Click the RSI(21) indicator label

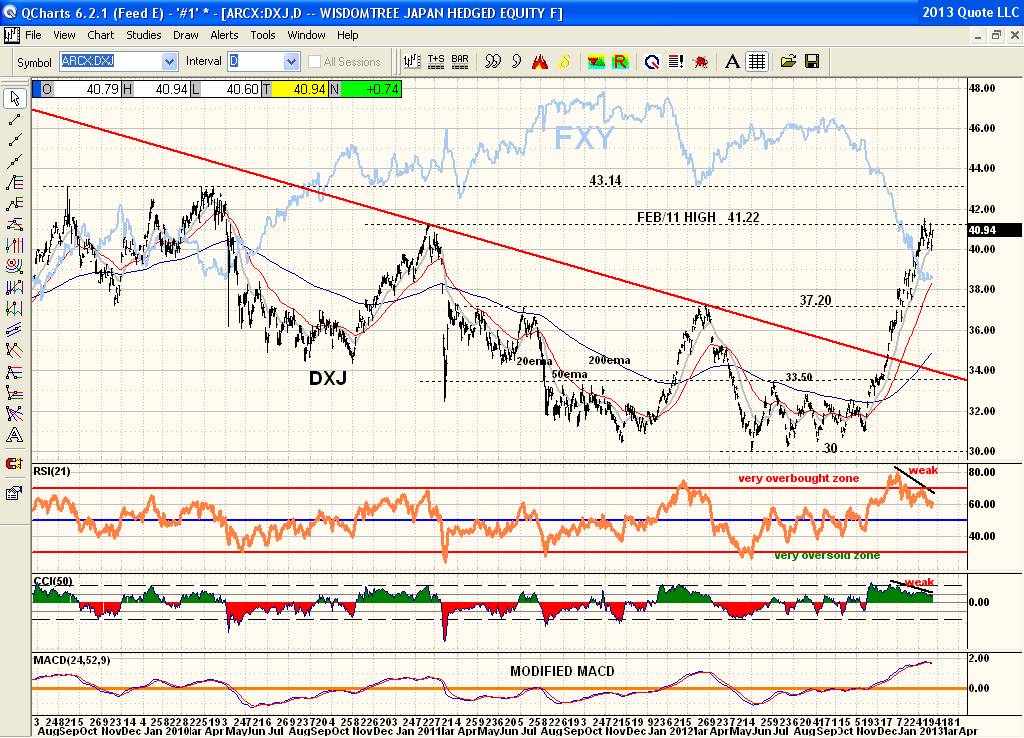49,472
